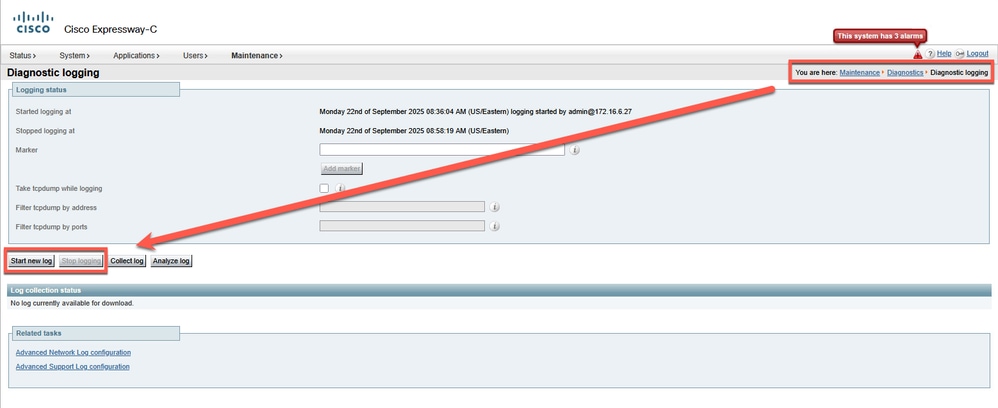Show info for Take tcpdump while logging
The height and width of the screenshot is (408, 998).
click(340, 188)
